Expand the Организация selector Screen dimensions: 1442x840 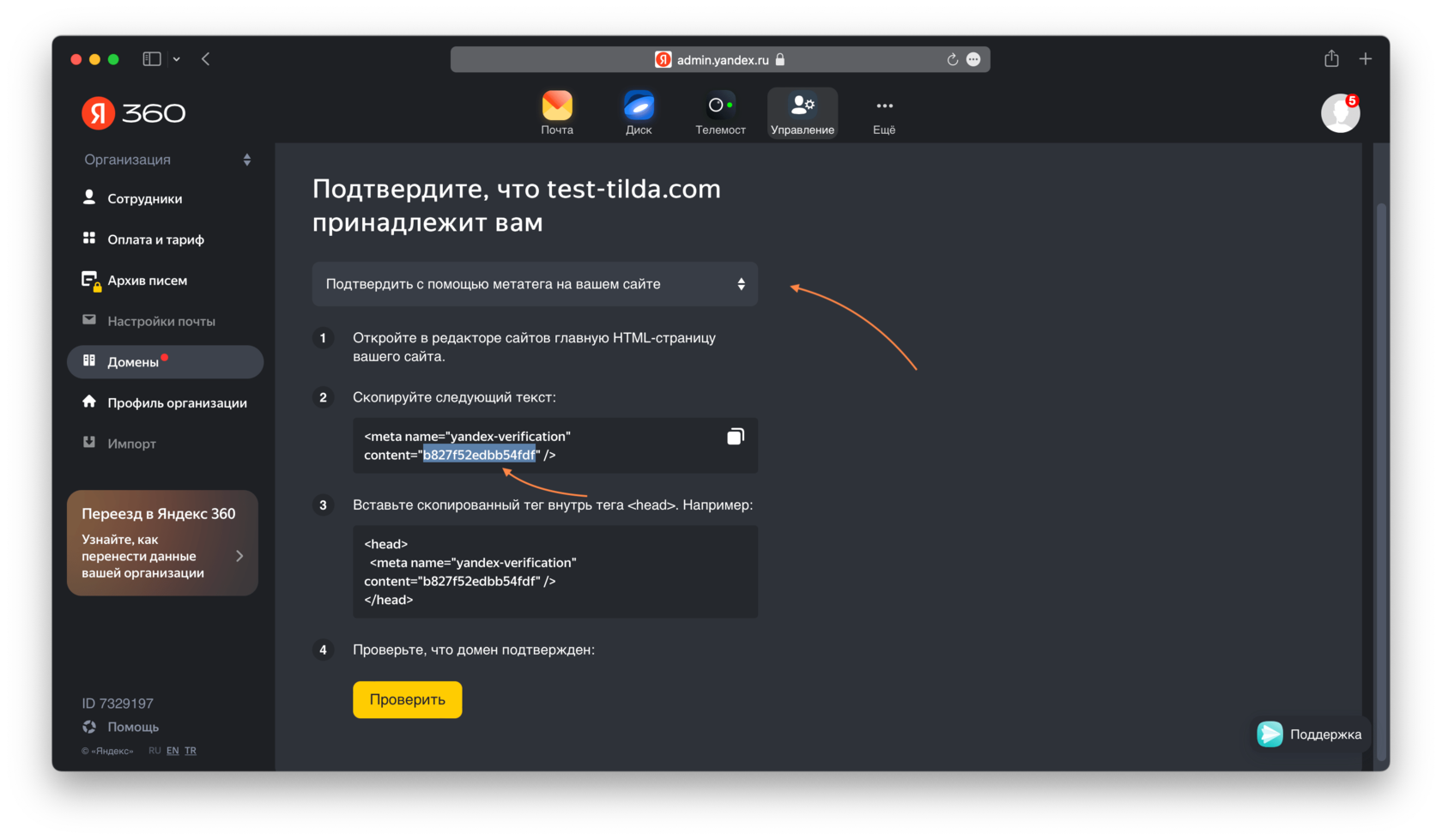[x=167, y=160]
